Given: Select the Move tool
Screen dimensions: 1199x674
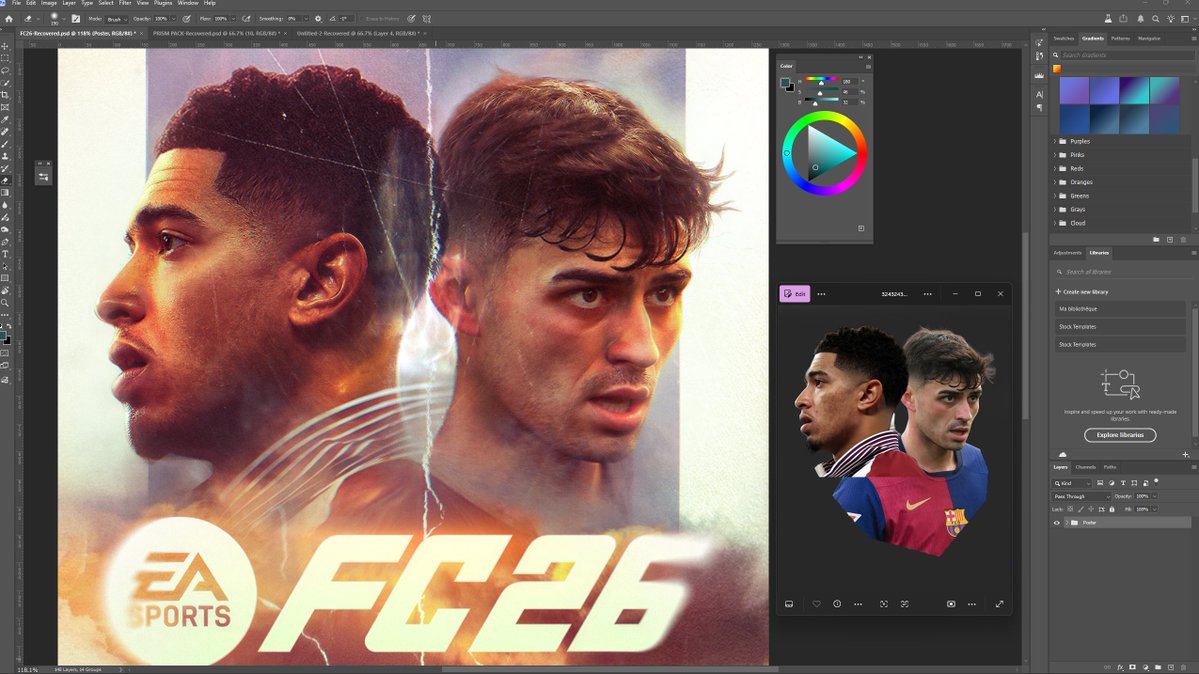Looking at the screenshot, I should click(5, 46).
